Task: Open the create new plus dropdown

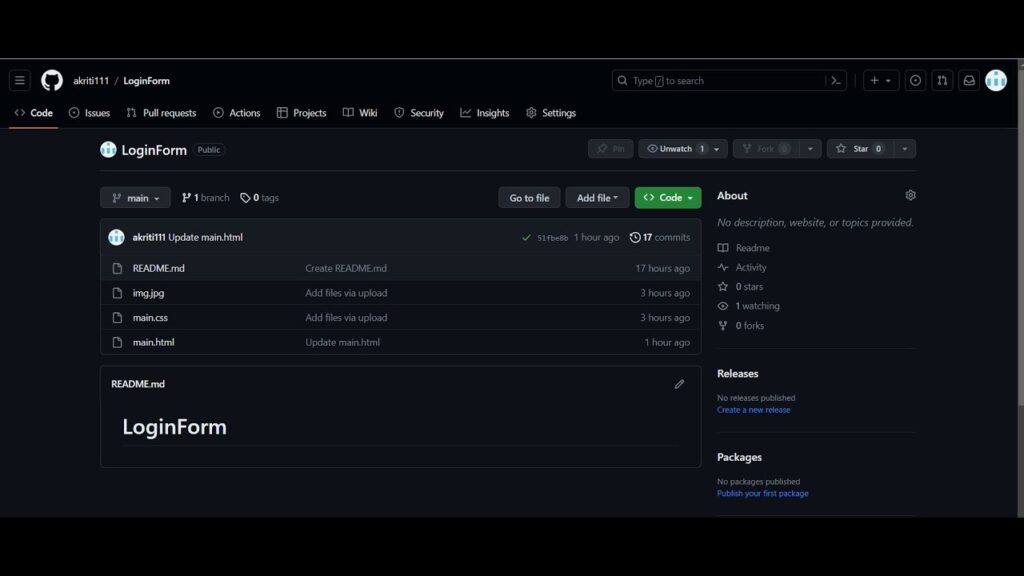Action: [x=881, y=81]
